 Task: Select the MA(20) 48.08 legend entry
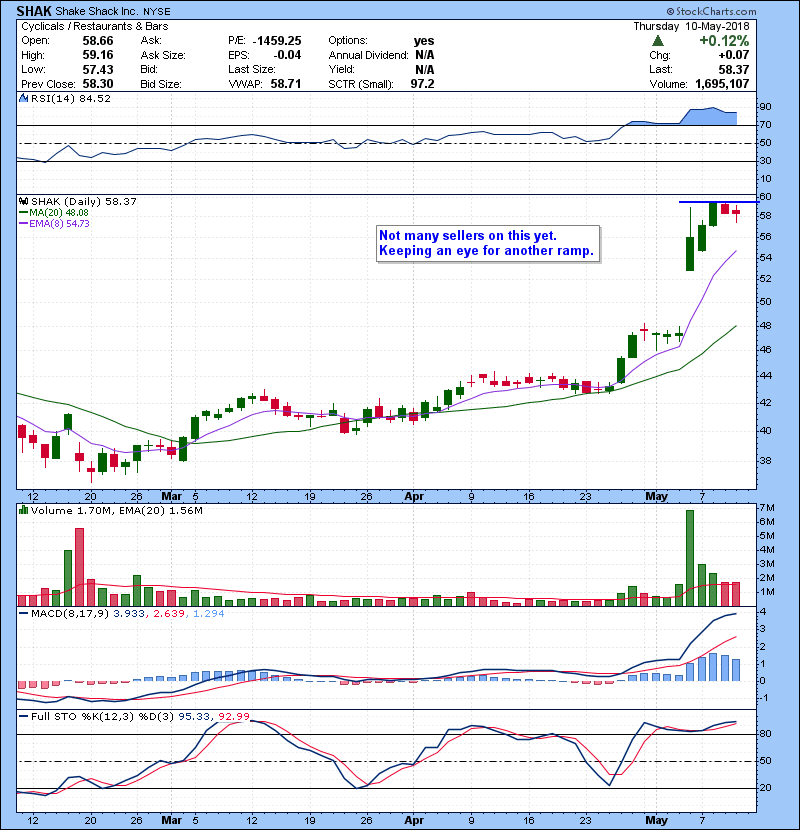pos(54,213)
